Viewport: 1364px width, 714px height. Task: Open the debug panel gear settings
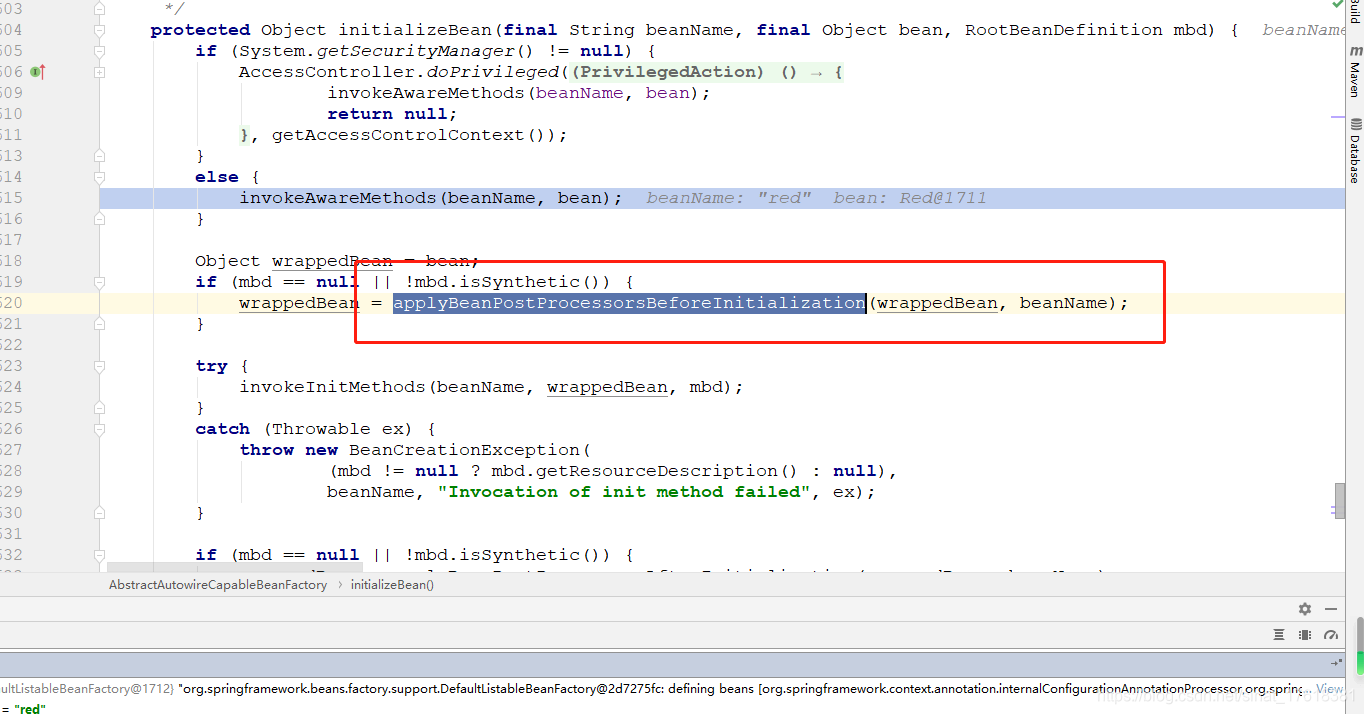[x=1305, y=608]
